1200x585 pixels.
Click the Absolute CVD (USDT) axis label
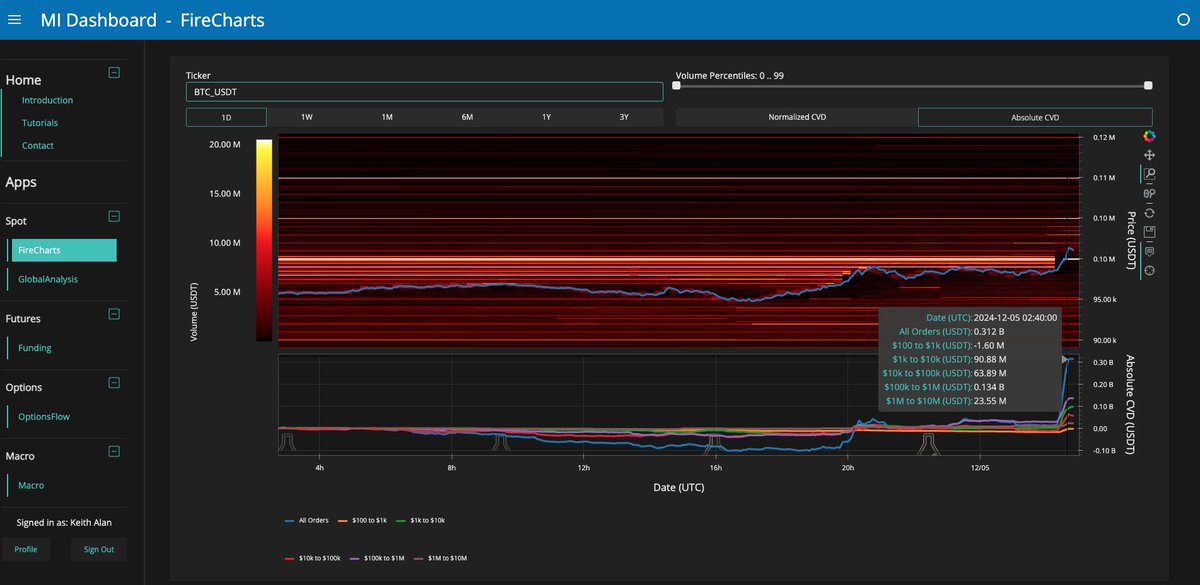pyautogui.click(x=1131, y=405)
